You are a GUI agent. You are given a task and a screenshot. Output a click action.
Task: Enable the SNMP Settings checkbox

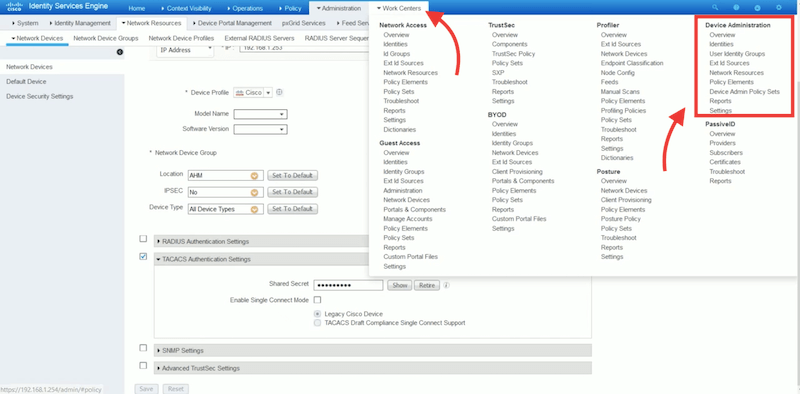coord(143,348)
